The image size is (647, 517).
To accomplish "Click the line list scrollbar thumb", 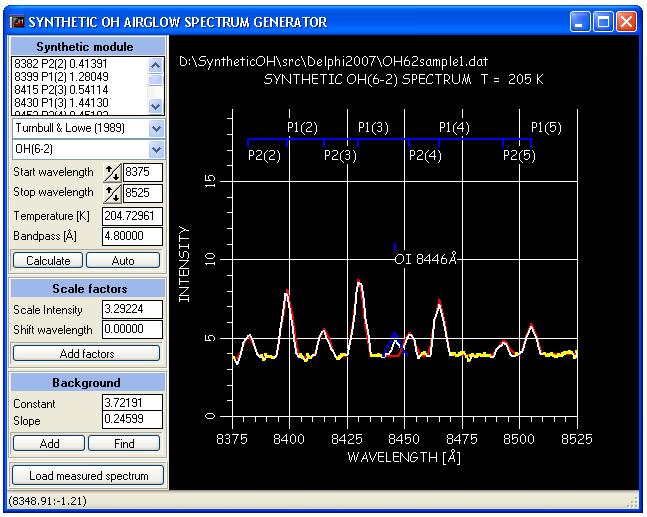I will pos(156,80).
